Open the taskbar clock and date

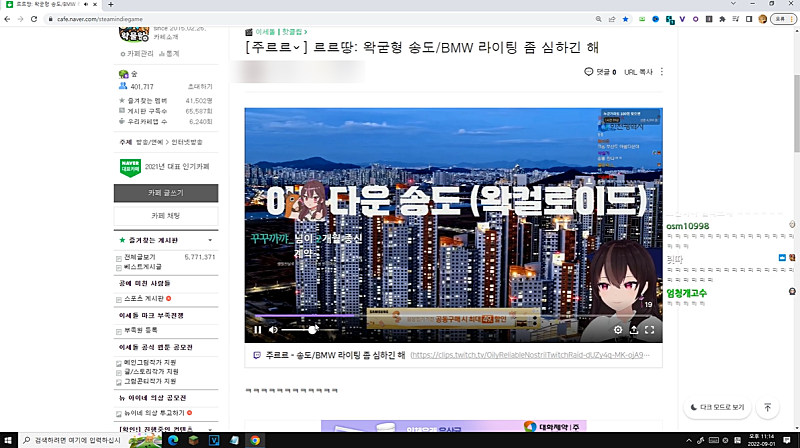tap(761, 440)
